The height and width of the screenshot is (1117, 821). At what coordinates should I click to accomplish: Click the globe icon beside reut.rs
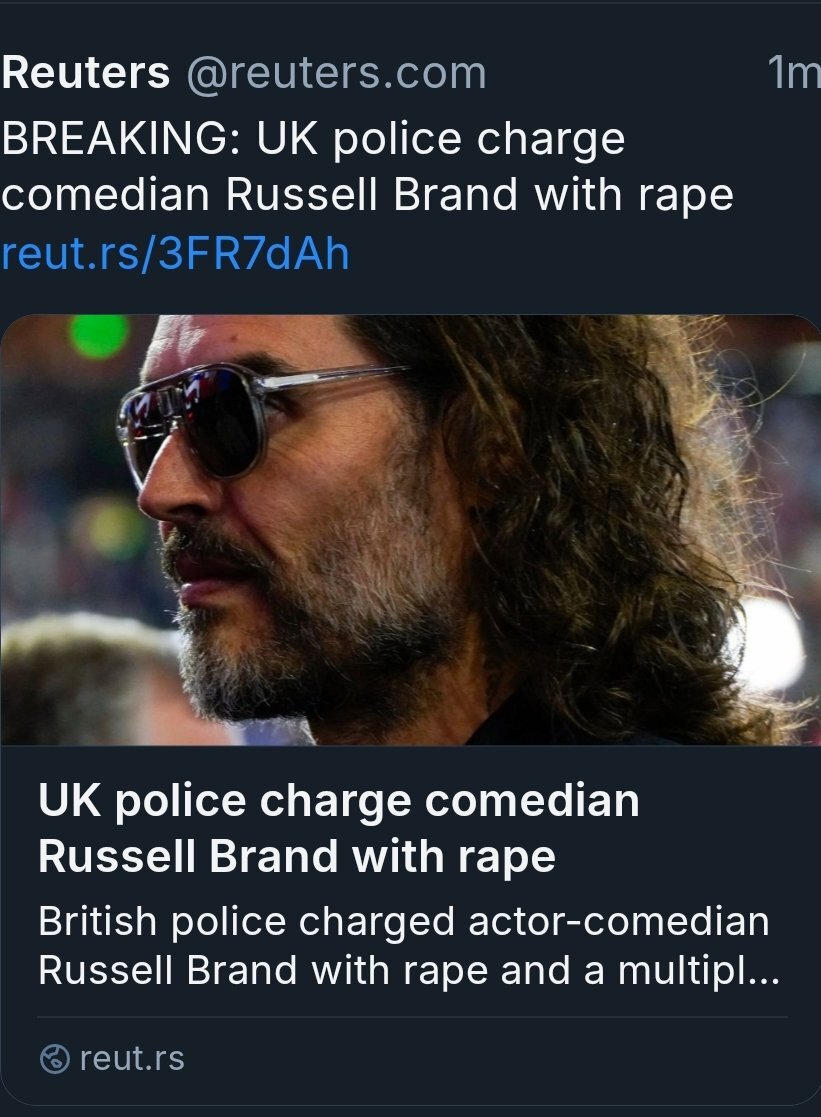click(x=53, y=1059)
